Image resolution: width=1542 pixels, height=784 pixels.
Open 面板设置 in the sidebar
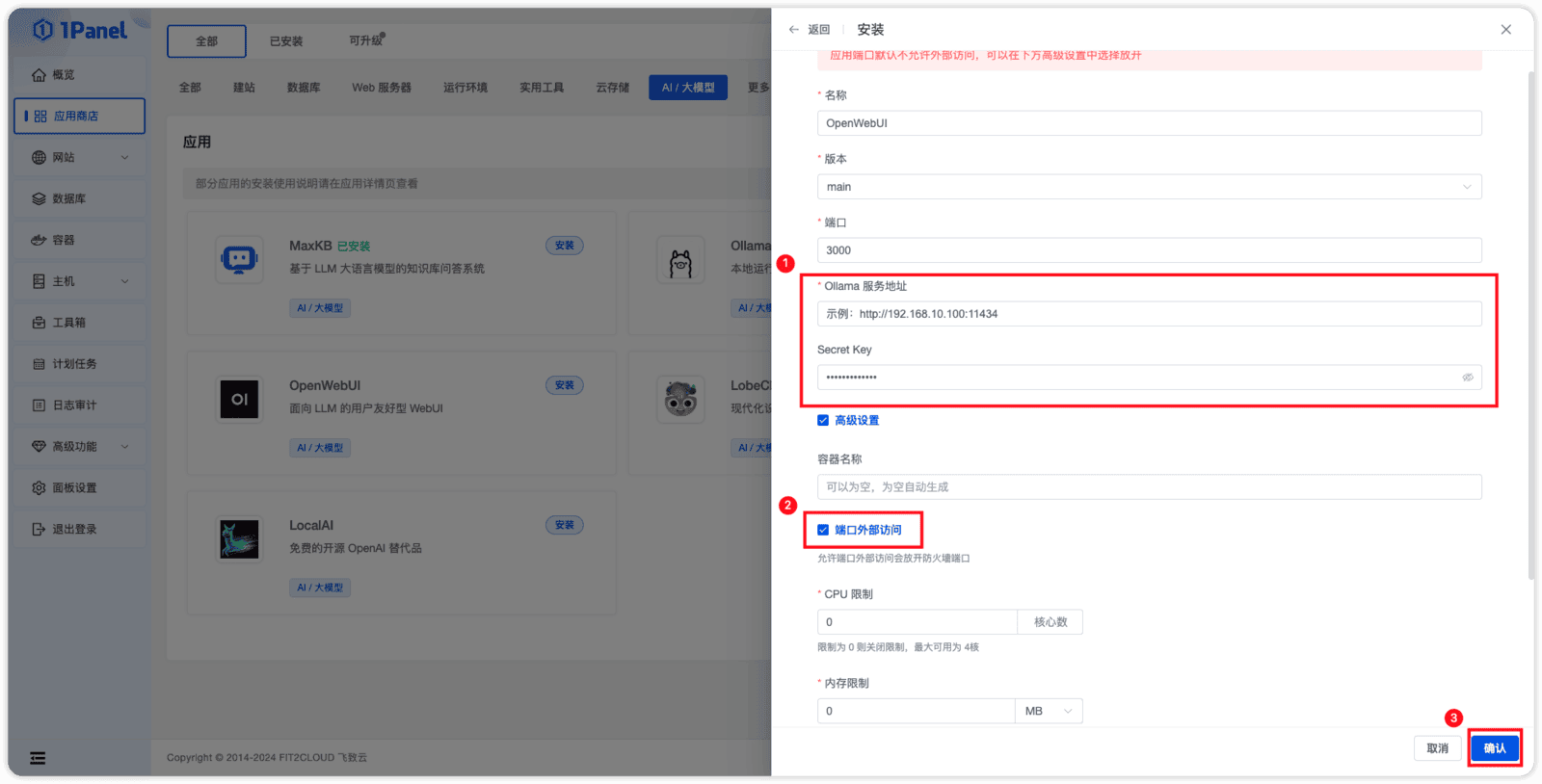click(x=79, y=488)
